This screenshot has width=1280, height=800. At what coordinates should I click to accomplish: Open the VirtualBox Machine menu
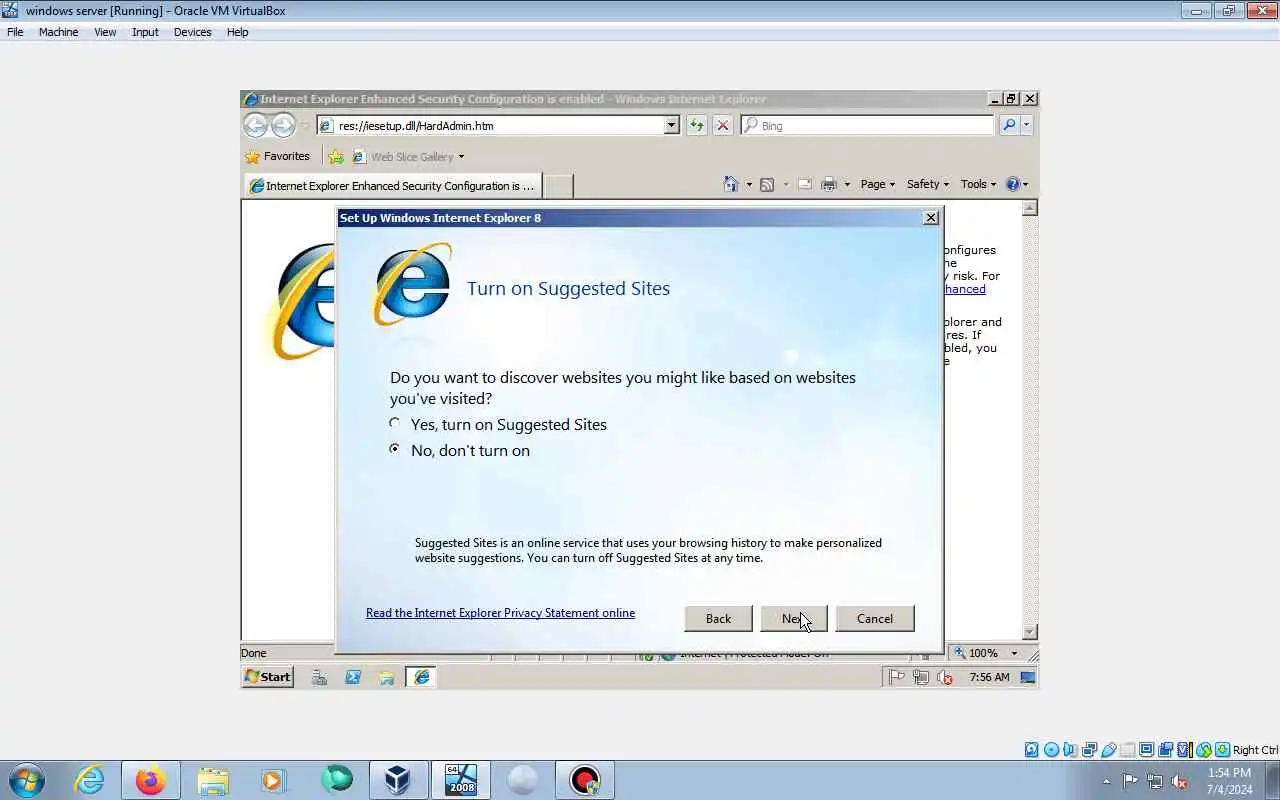pos(58,32)
